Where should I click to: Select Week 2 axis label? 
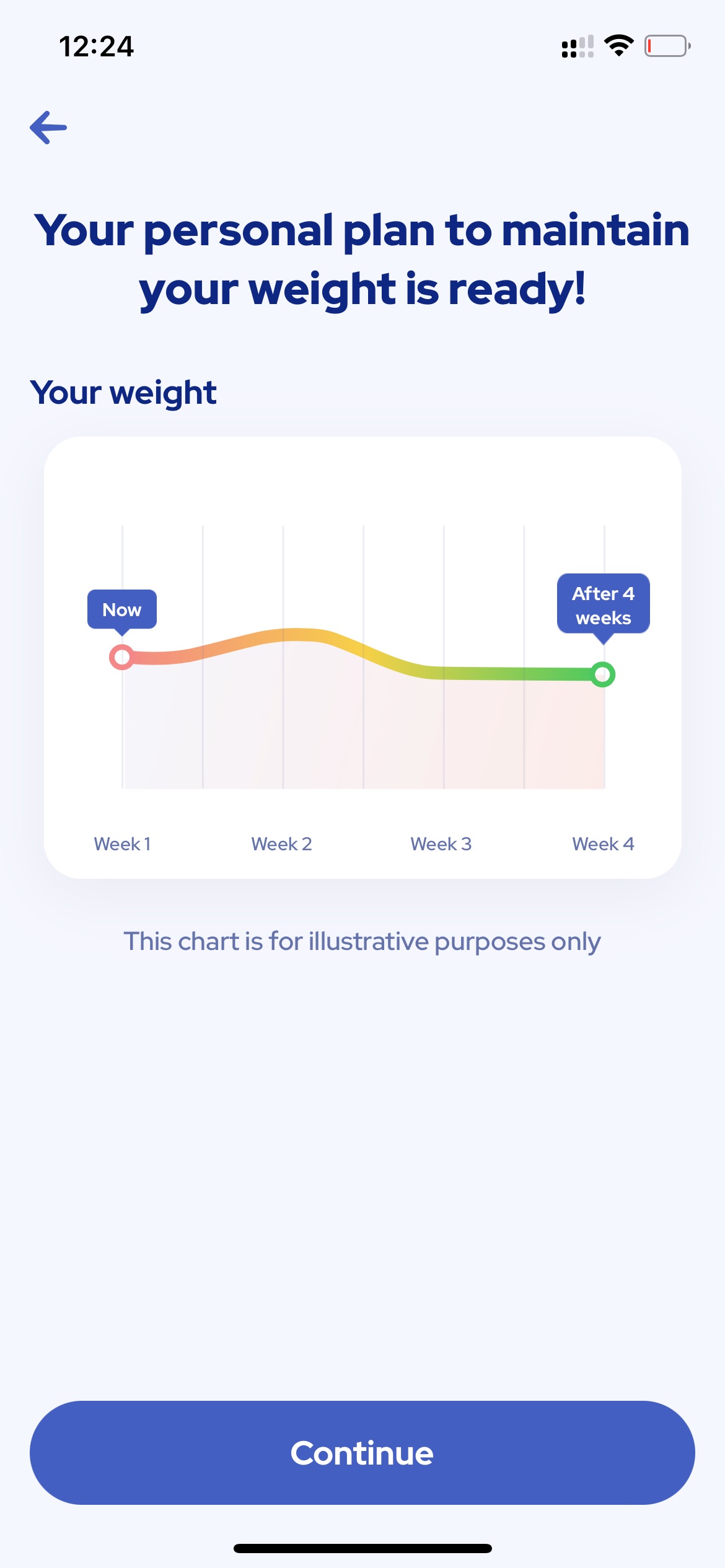281,843
